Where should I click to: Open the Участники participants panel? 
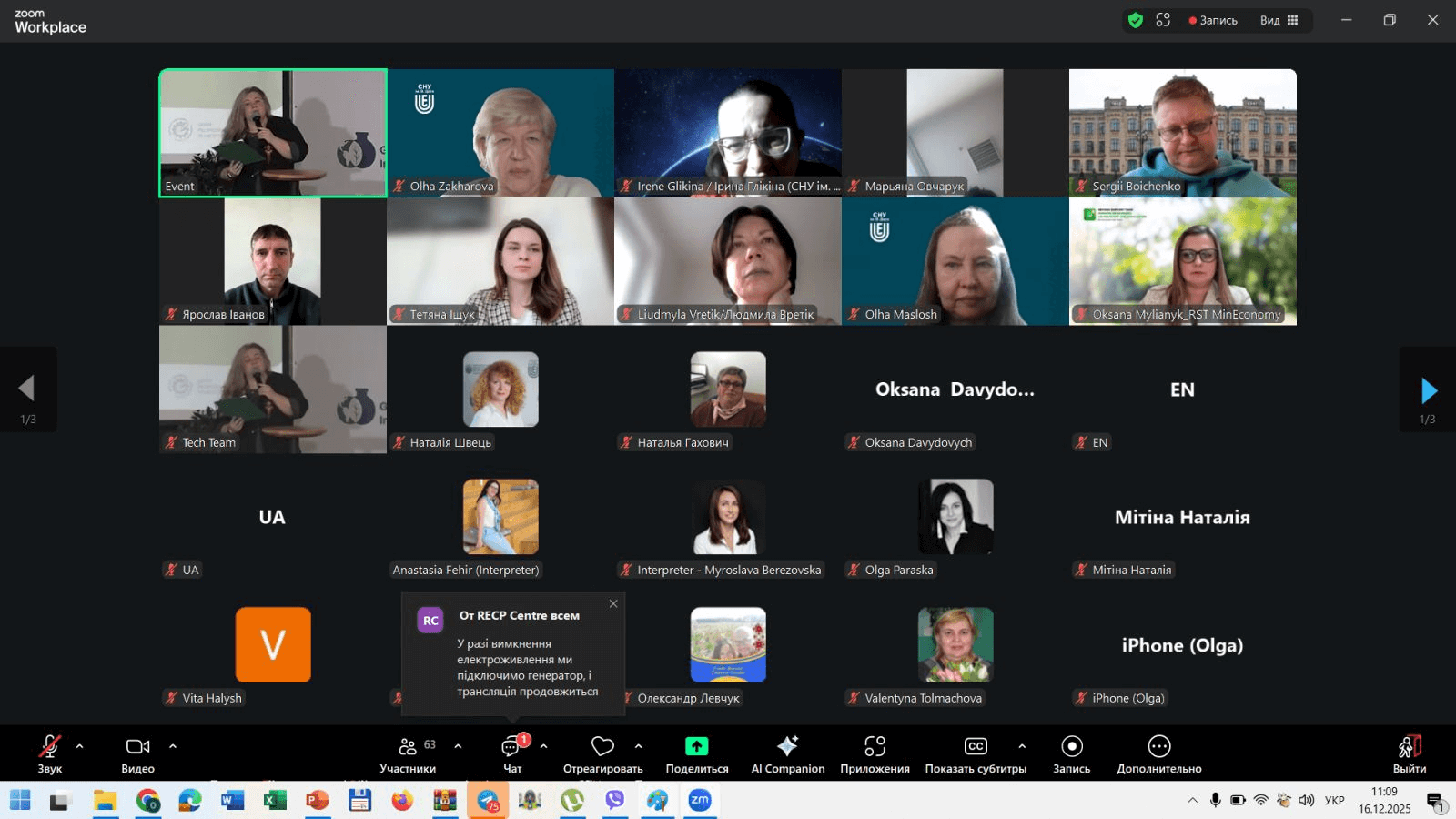click(408, 754)
